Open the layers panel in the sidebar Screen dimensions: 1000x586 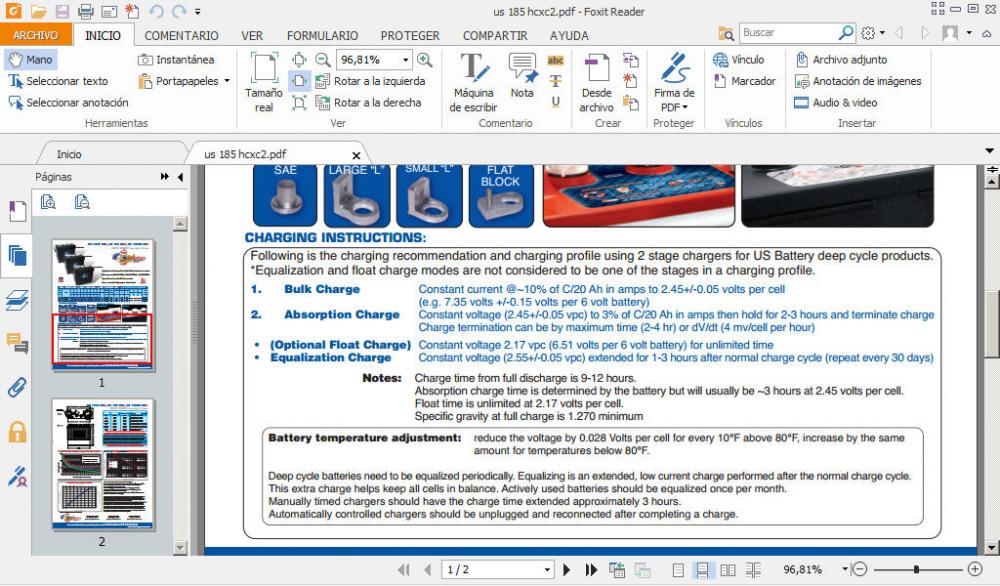pyautogui.click(x=17, y=299)
